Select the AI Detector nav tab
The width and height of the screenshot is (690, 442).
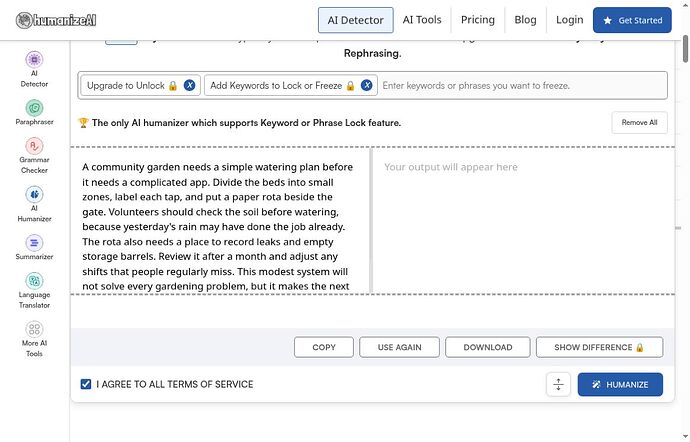point(356,20)
